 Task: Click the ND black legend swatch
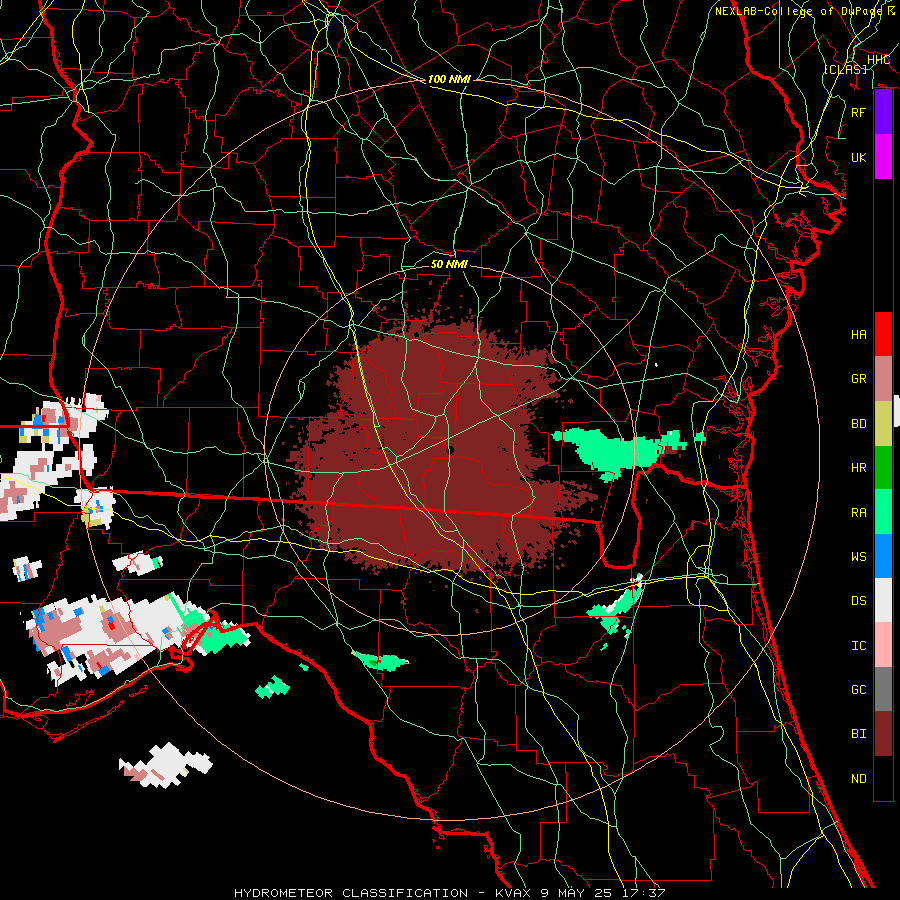click(883, 778)
